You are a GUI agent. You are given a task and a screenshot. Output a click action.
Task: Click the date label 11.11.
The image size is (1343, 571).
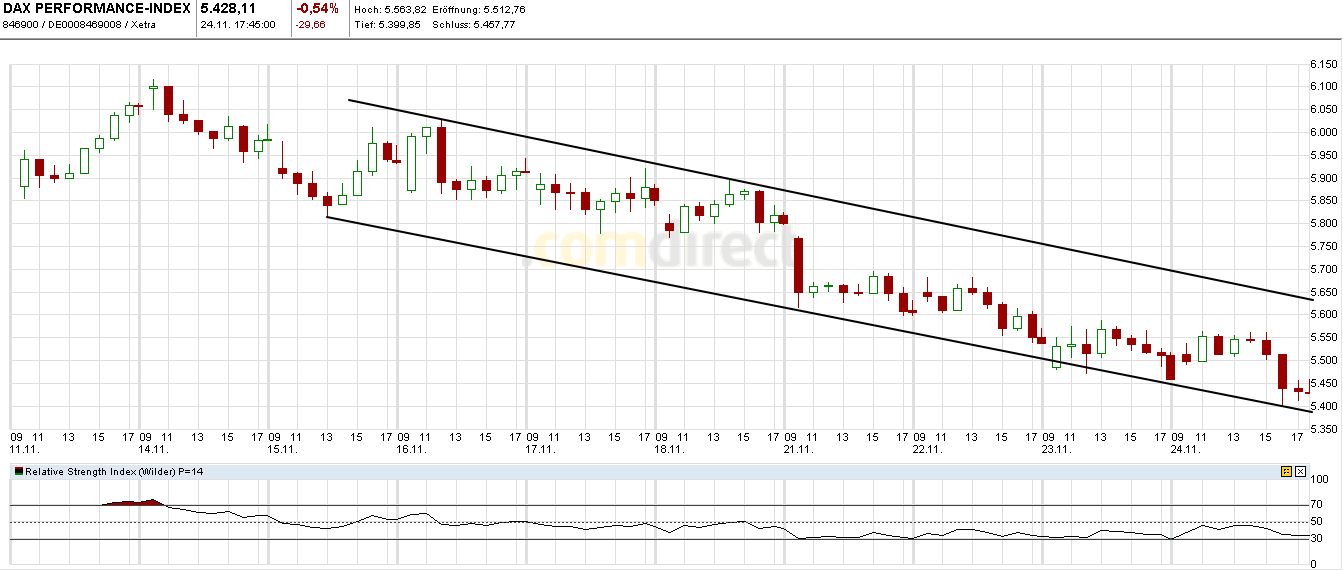[23, 449]
